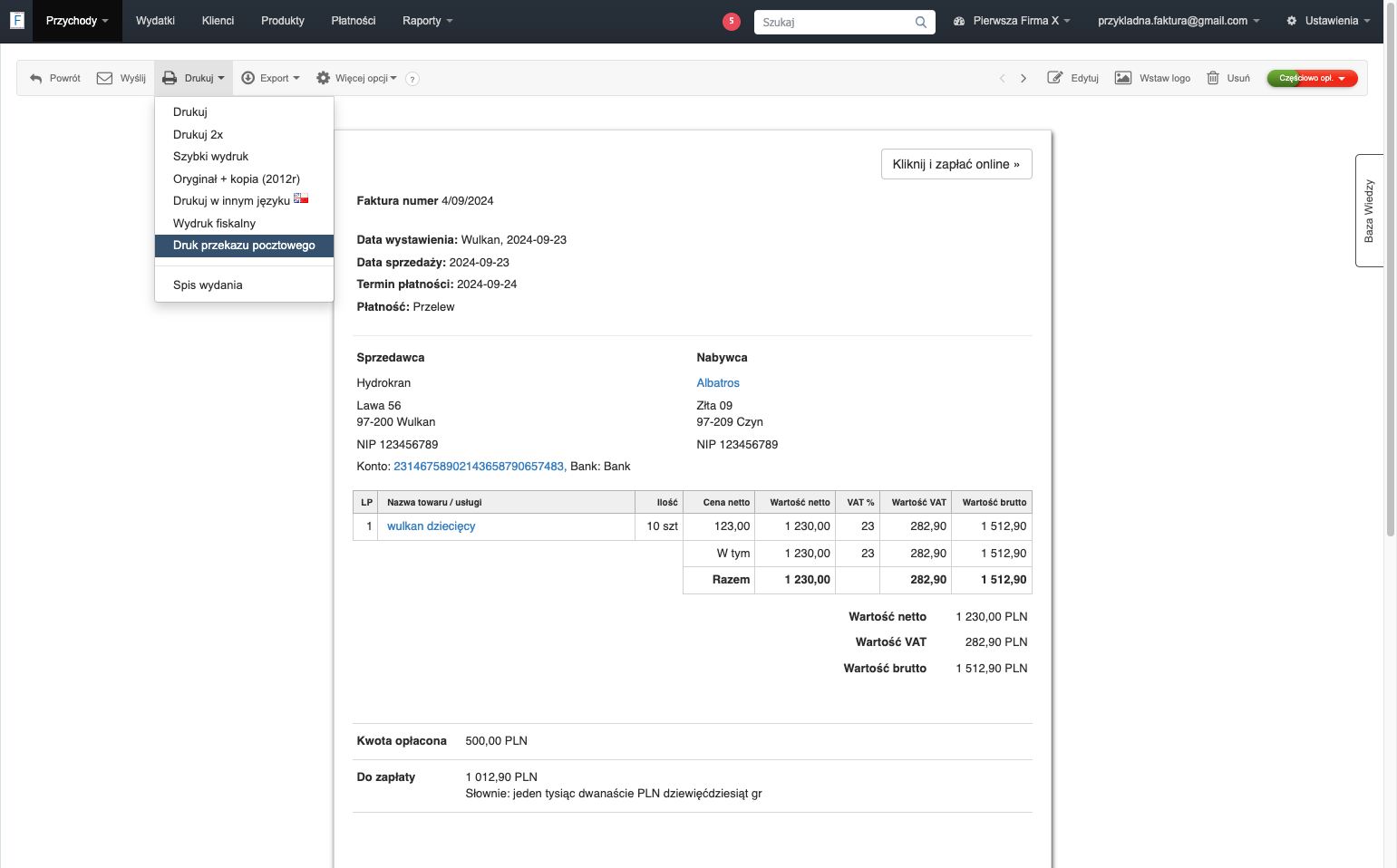Screen dimensions: 1397x868
Task: Choose Wydruk fiskalny entry
Action: [x=244, y=224]
